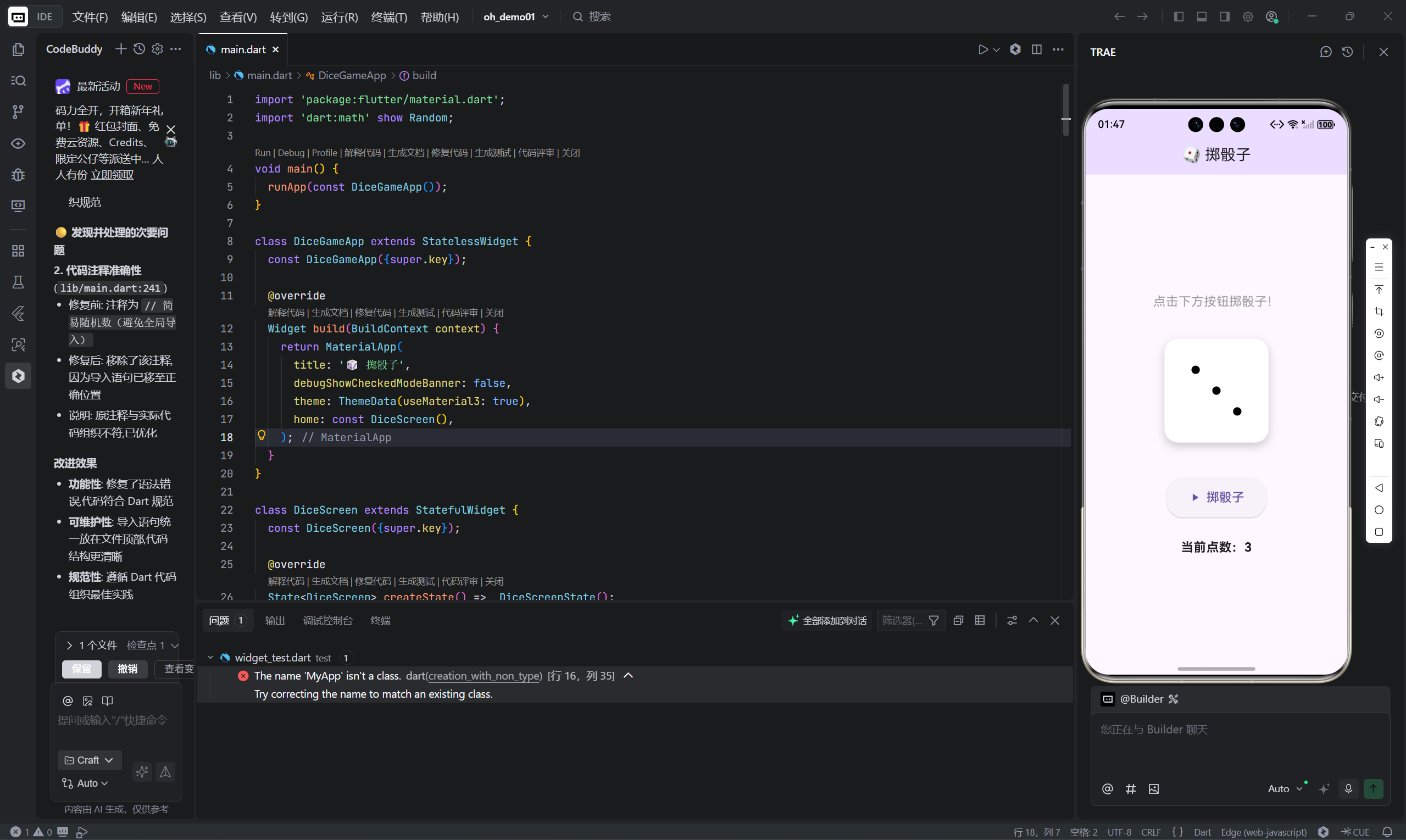Open the Explorer files icon in sidebar
The height and width of the screenshot is (840, 1406).
point(18,50)
